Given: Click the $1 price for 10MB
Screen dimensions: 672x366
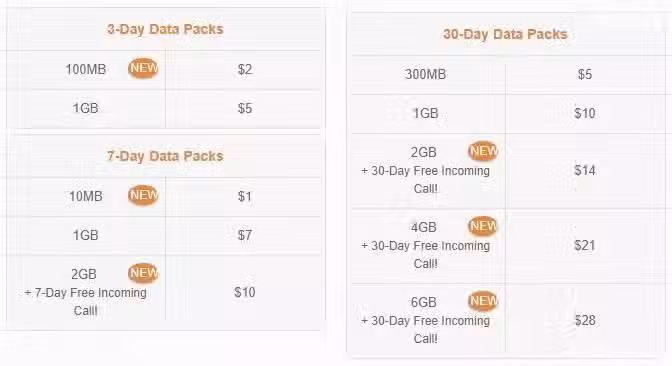Looking at the screenshot, I should (x=245, y=197).
